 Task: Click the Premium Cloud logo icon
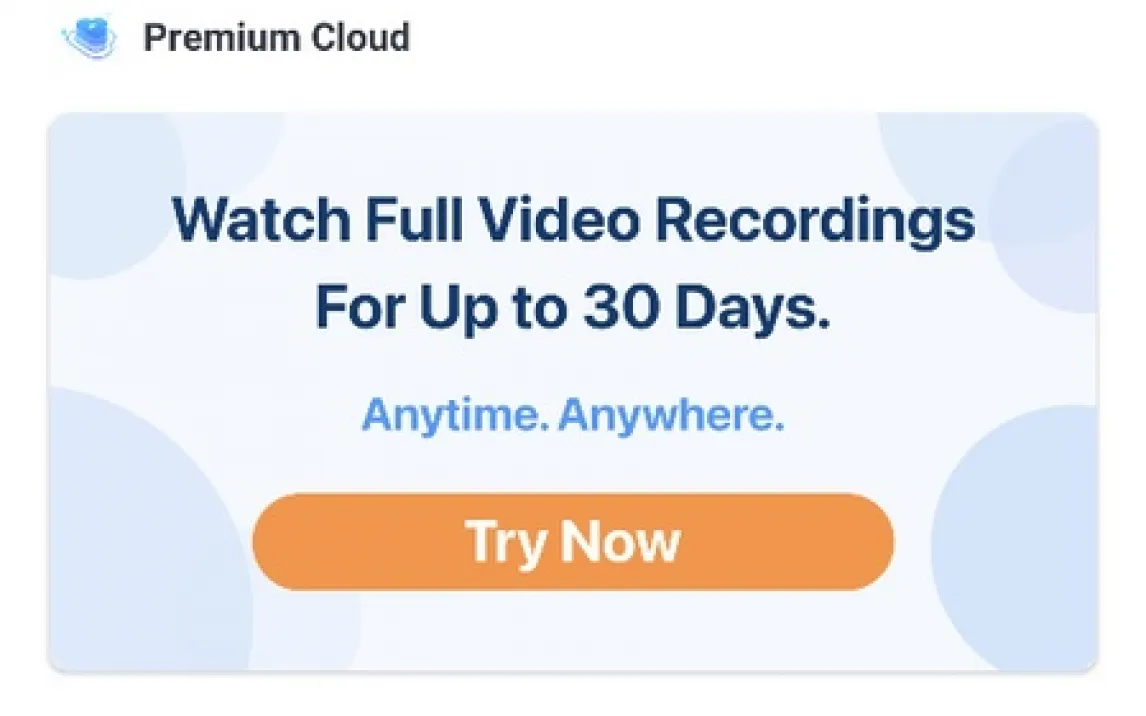(90, 37)
